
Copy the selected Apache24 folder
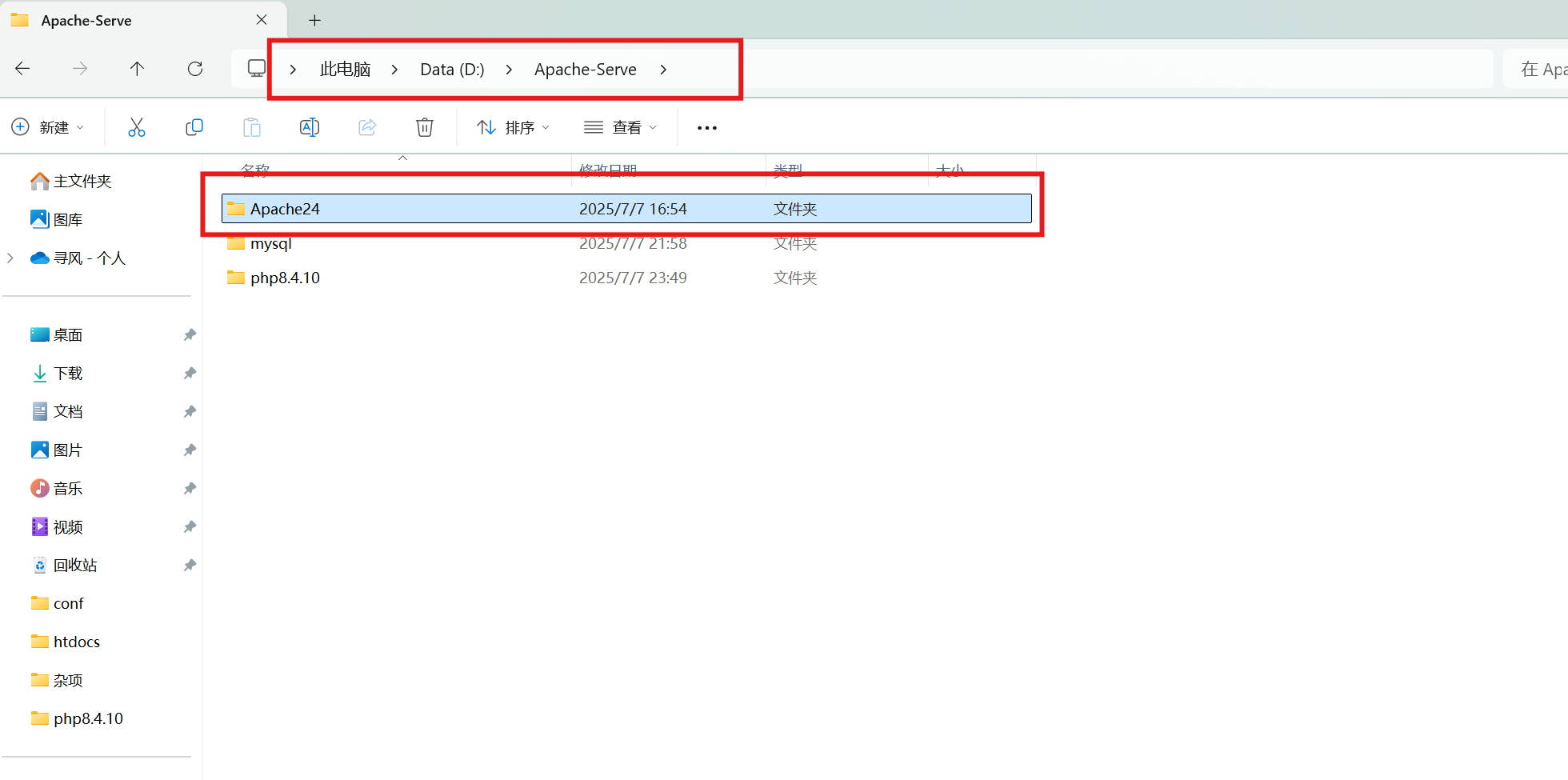click(x=194, y=126)
